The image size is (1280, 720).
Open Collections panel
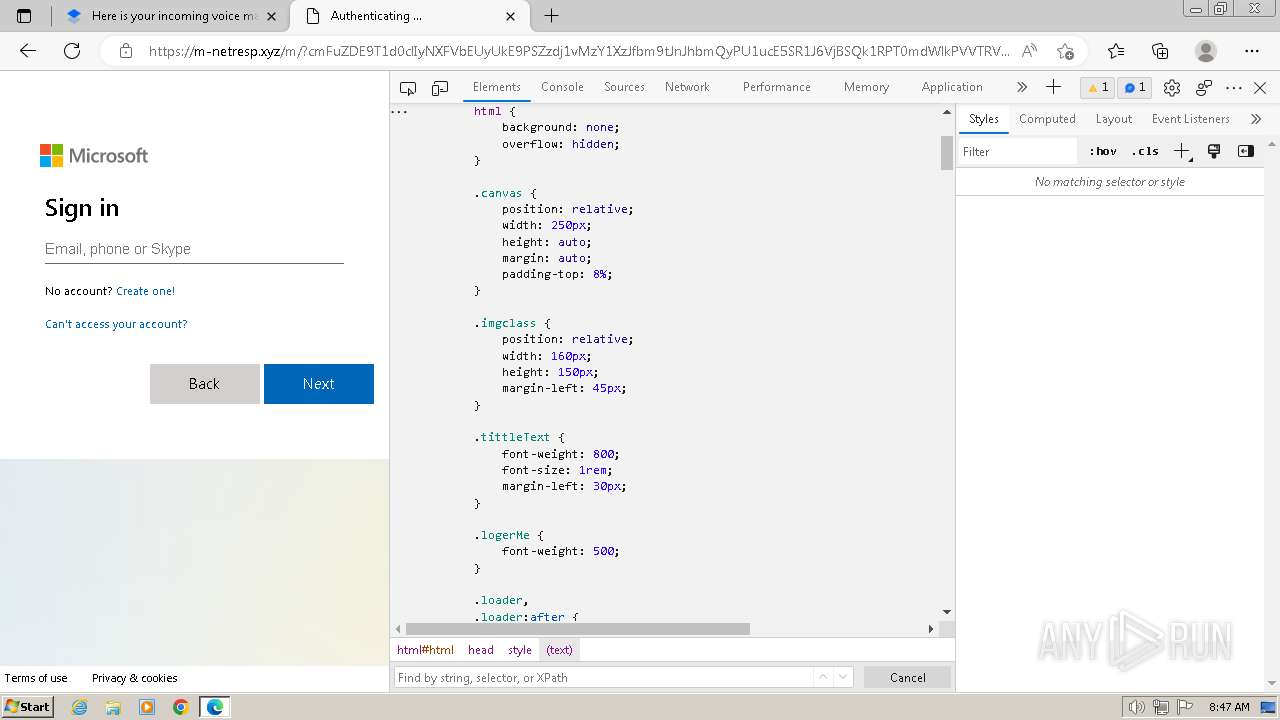[x=1160, y=51]
